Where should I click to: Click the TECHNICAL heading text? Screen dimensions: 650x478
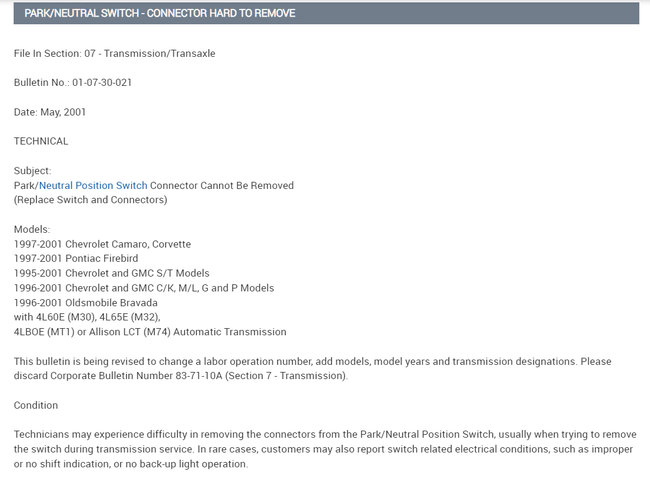pyautogui.click(x=41, y=141)
